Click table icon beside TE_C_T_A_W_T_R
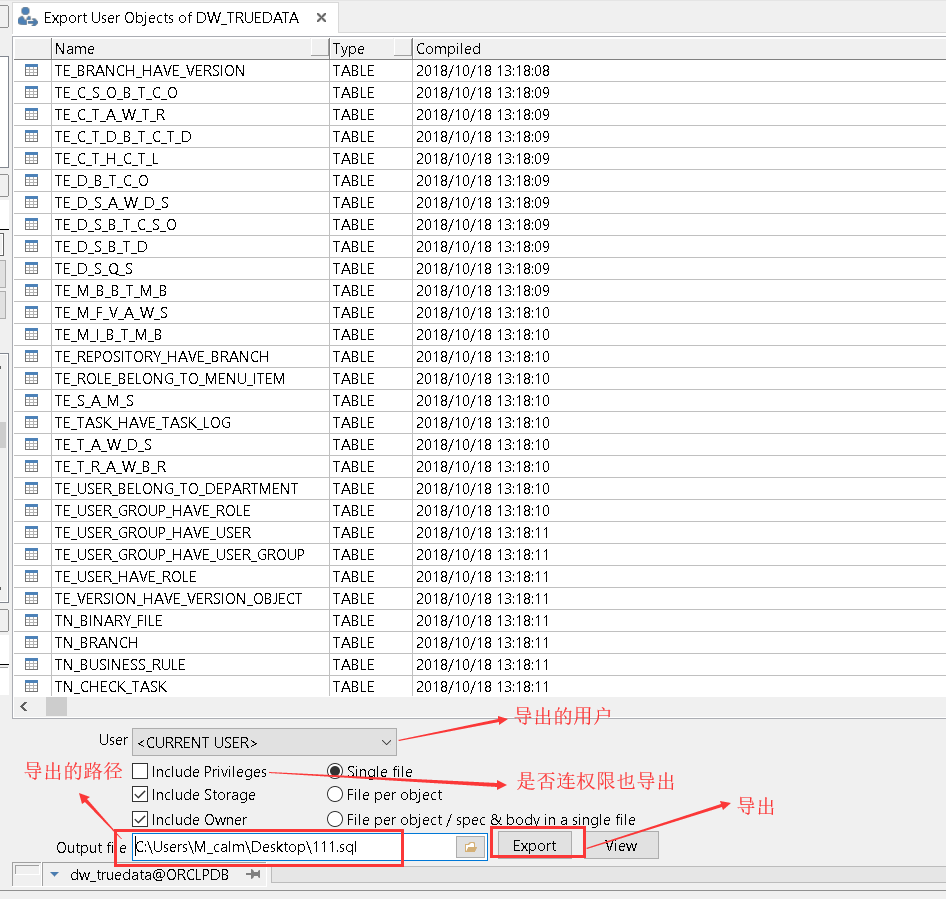 (31, 115)
